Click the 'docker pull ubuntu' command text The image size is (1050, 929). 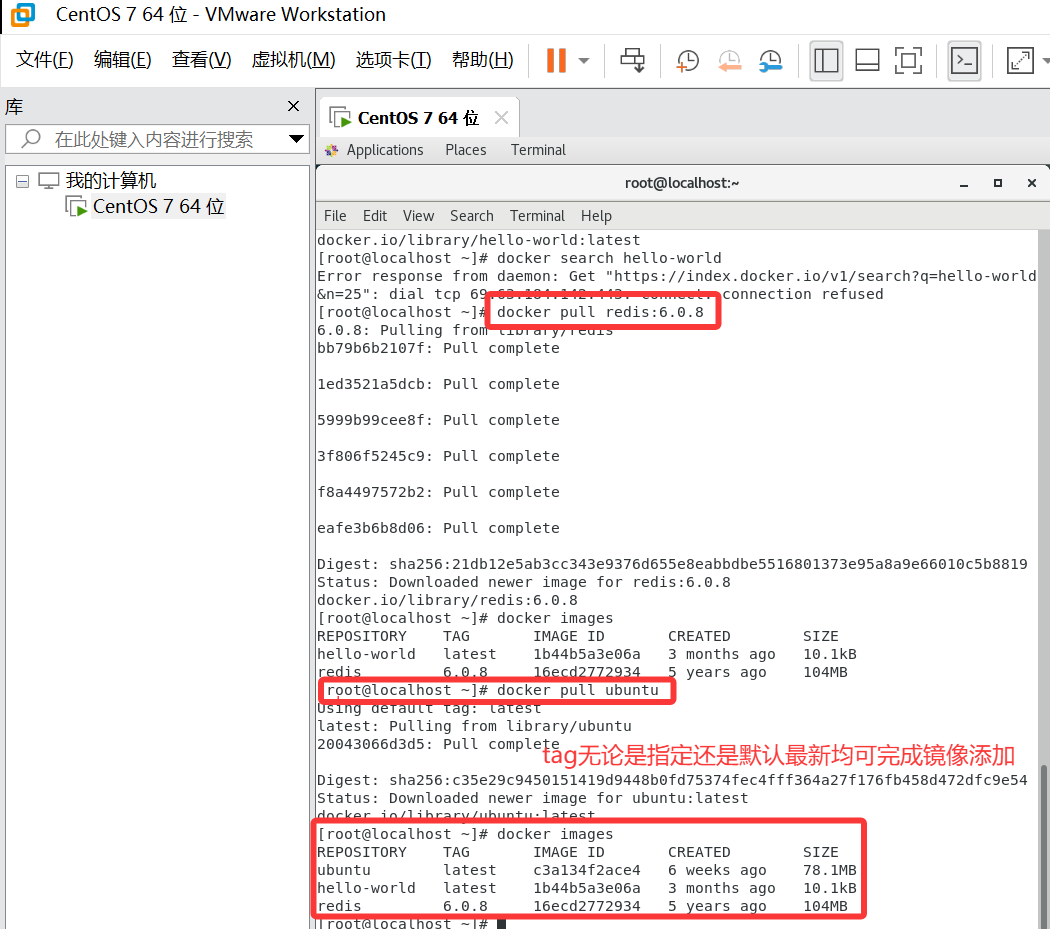click(577, 690)
